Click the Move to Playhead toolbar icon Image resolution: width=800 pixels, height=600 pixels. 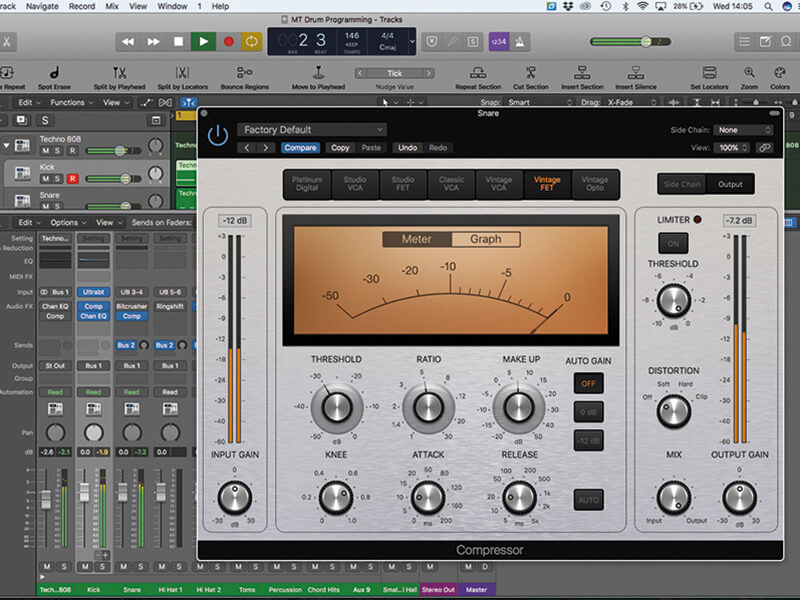[316, 70]
